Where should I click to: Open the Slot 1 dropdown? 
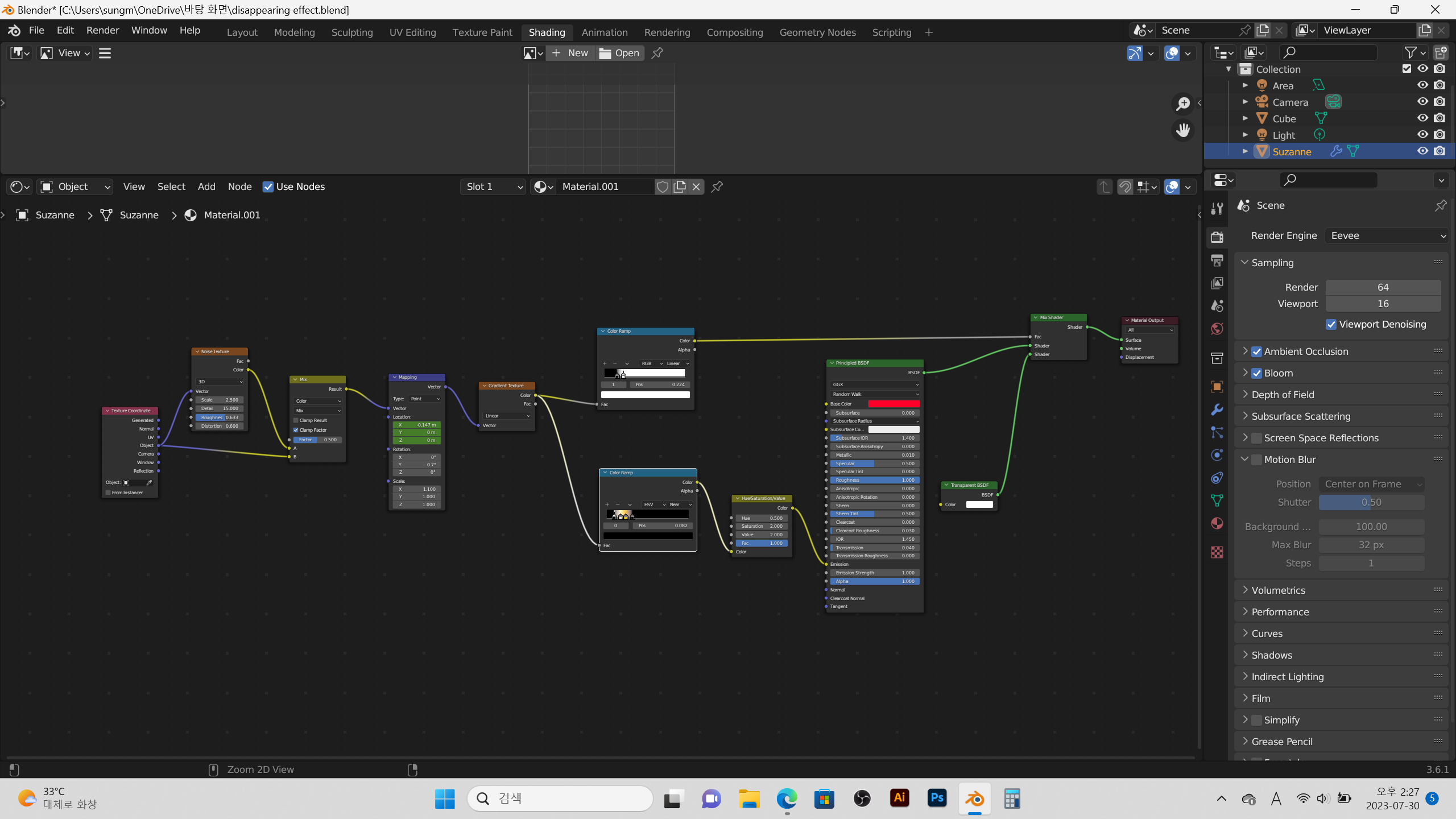[493, 187]
